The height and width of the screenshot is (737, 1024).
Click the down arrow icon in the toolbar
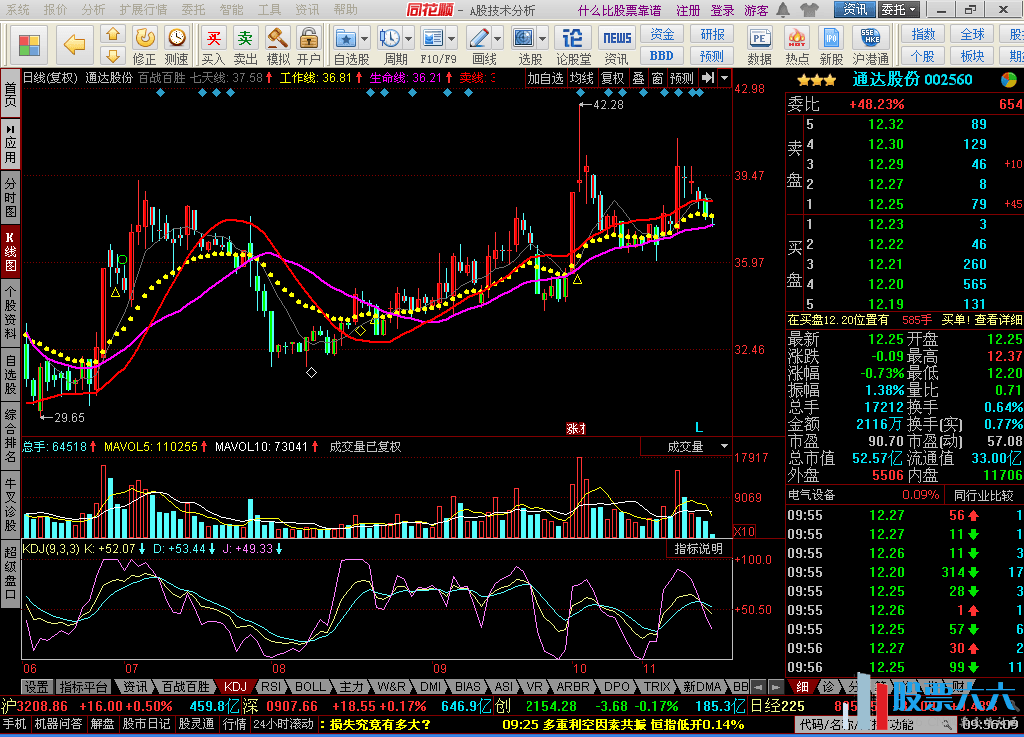click(113, 55)
